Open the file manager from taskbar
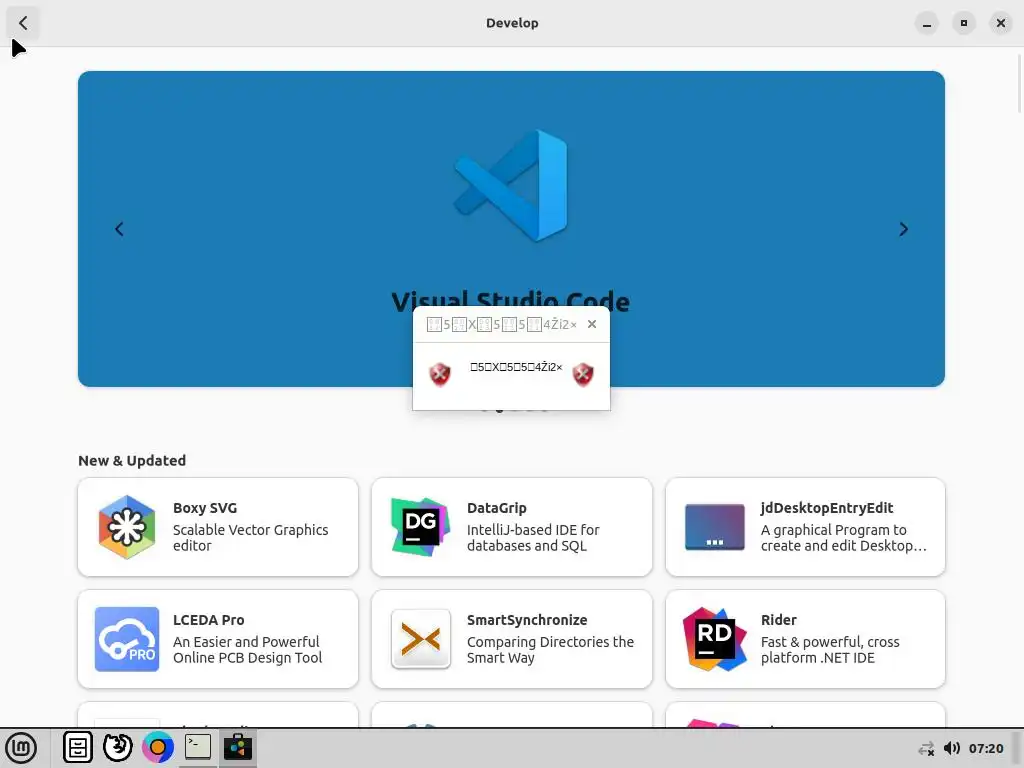 click(78, 748)
